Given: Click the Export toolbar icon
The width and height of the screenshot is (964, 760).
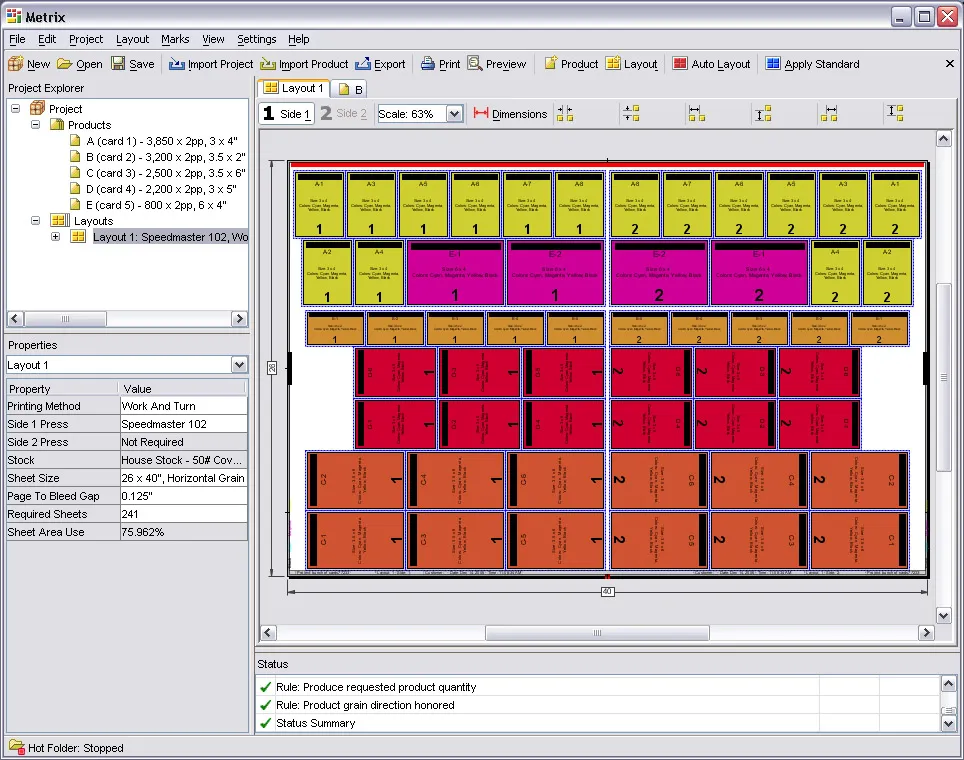Looking at the screenshot, I should click(x=363, y=63).
